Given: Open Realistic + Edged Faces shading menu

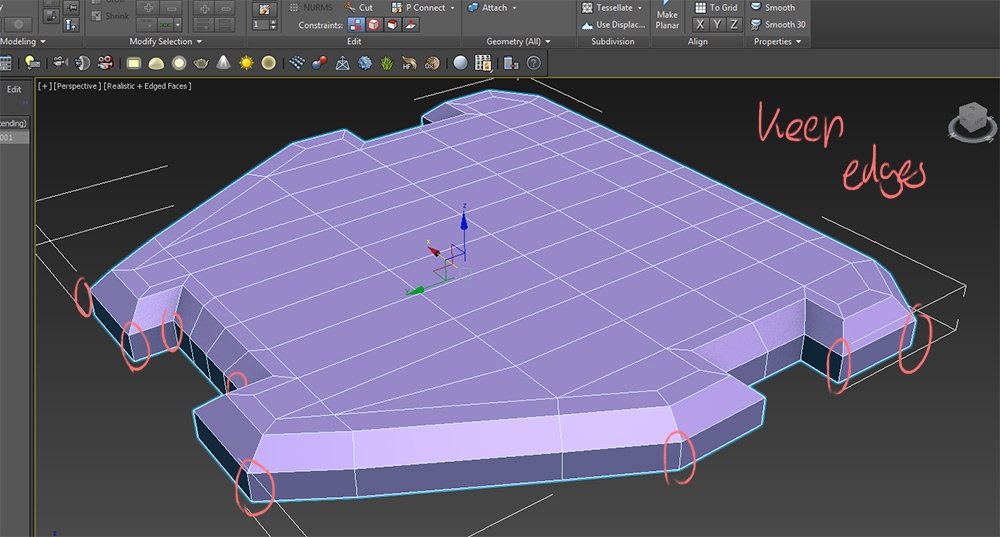Looking at the screenshot, I should [x=147, y=86].
